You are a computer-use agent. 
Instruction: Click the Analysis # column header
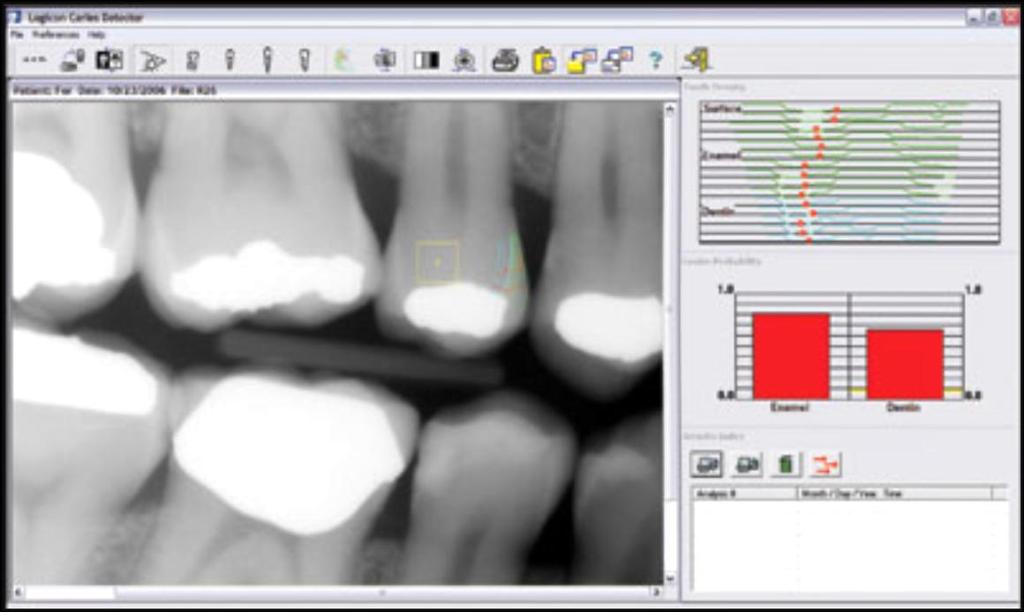744,494
